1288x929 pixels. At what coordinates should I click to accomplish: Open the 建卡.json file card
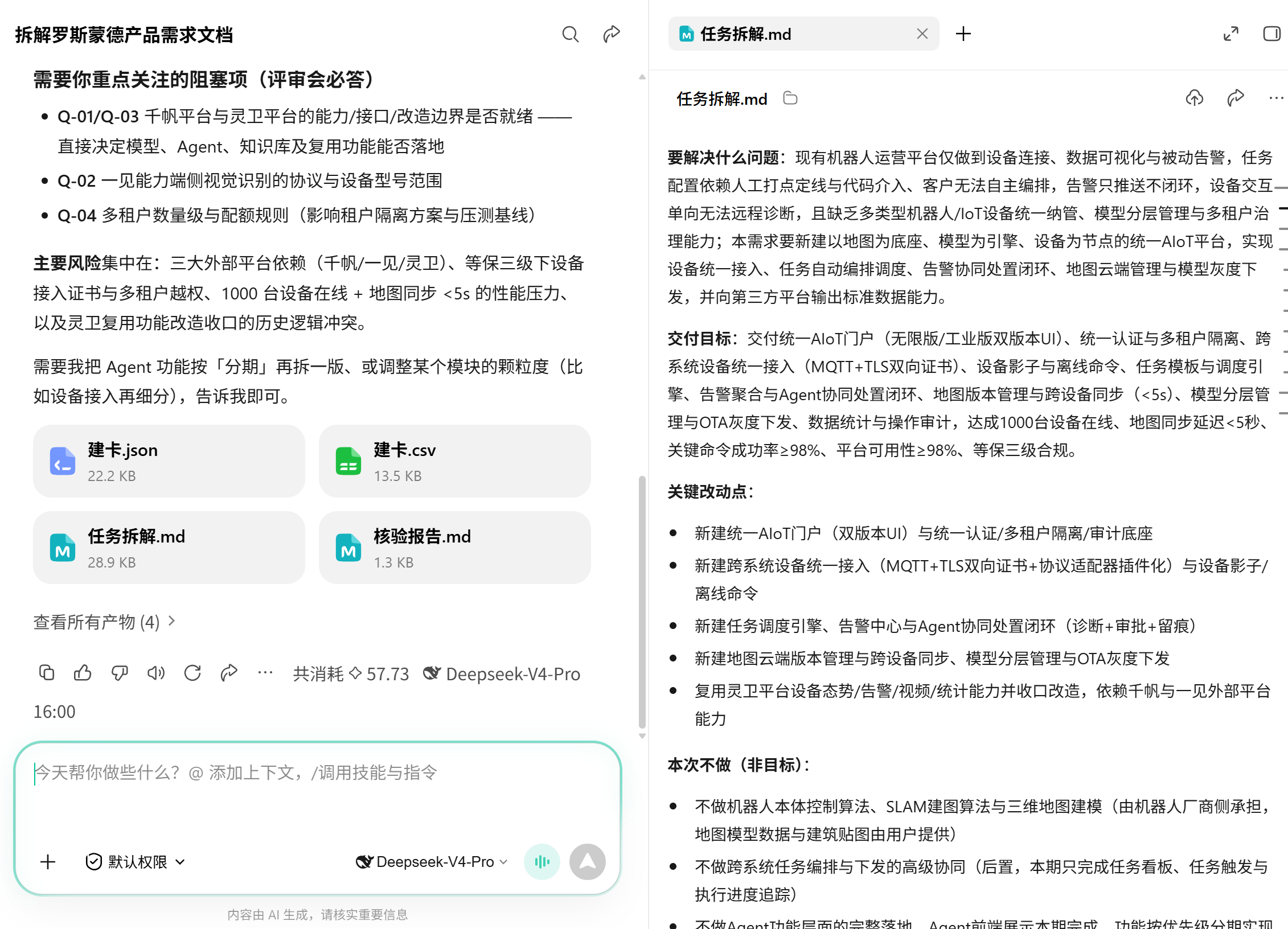169,461
